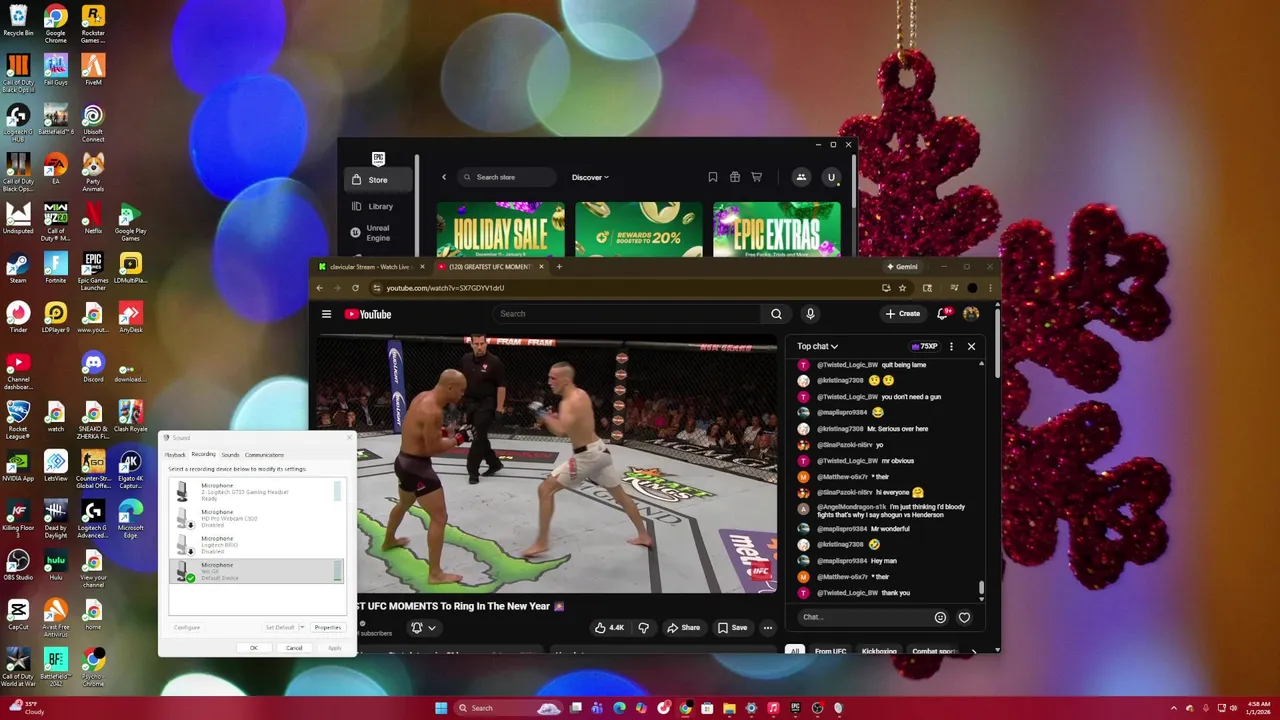This screenshot has width=1280, height=720.
Task: Like the UFC video
Action: [x=609, y=628]
